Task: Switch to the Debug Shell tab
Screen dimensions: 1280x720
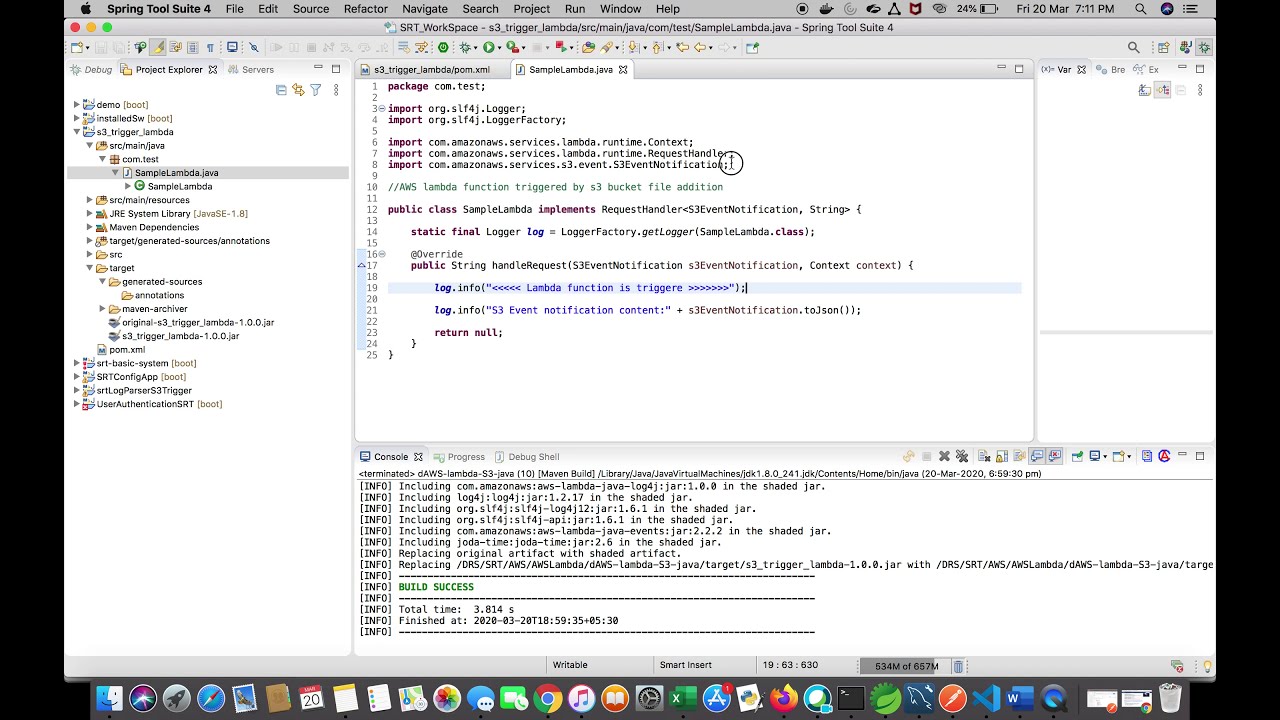Action: tap(526, 457)
